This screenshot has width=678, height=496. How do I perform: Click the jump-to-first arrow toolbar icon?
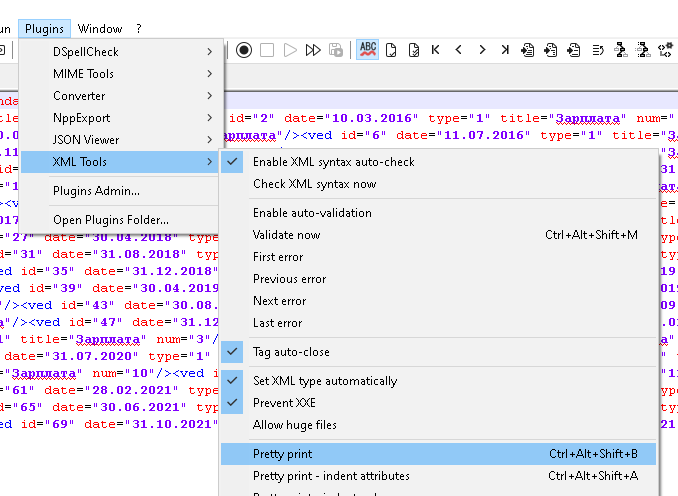click(x=436, y=50)
